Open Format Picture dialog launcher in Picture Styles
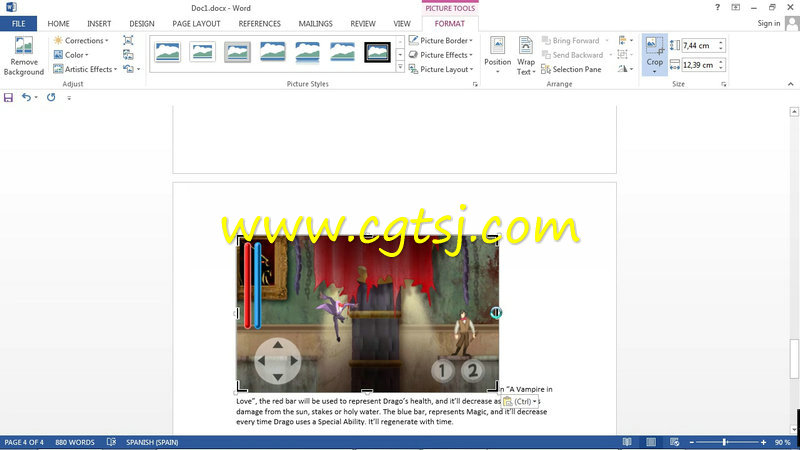The image size is (800, 450). 475,84
